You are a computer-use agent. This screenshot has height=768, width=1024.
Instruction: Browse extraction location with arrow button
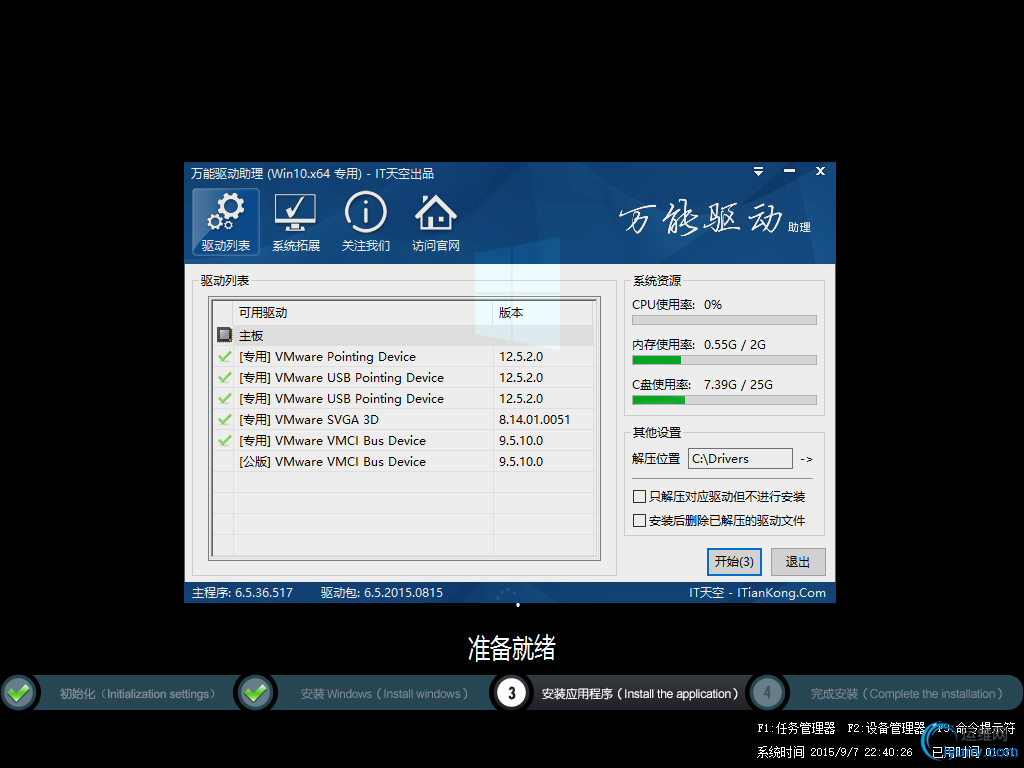point(807,459)
